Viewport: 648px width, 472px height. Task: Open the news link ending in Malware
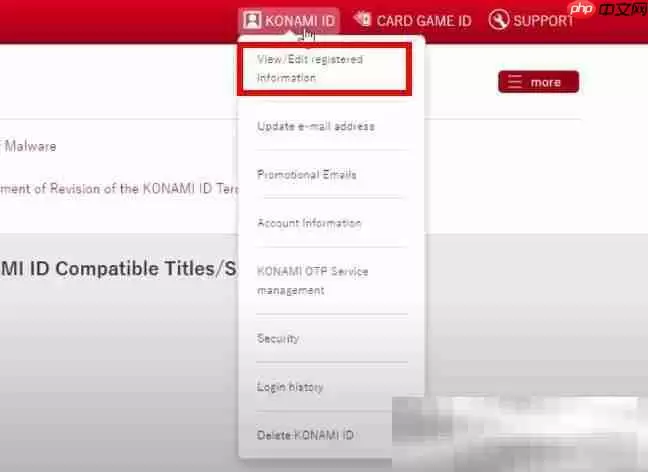(x=30, y=146)
